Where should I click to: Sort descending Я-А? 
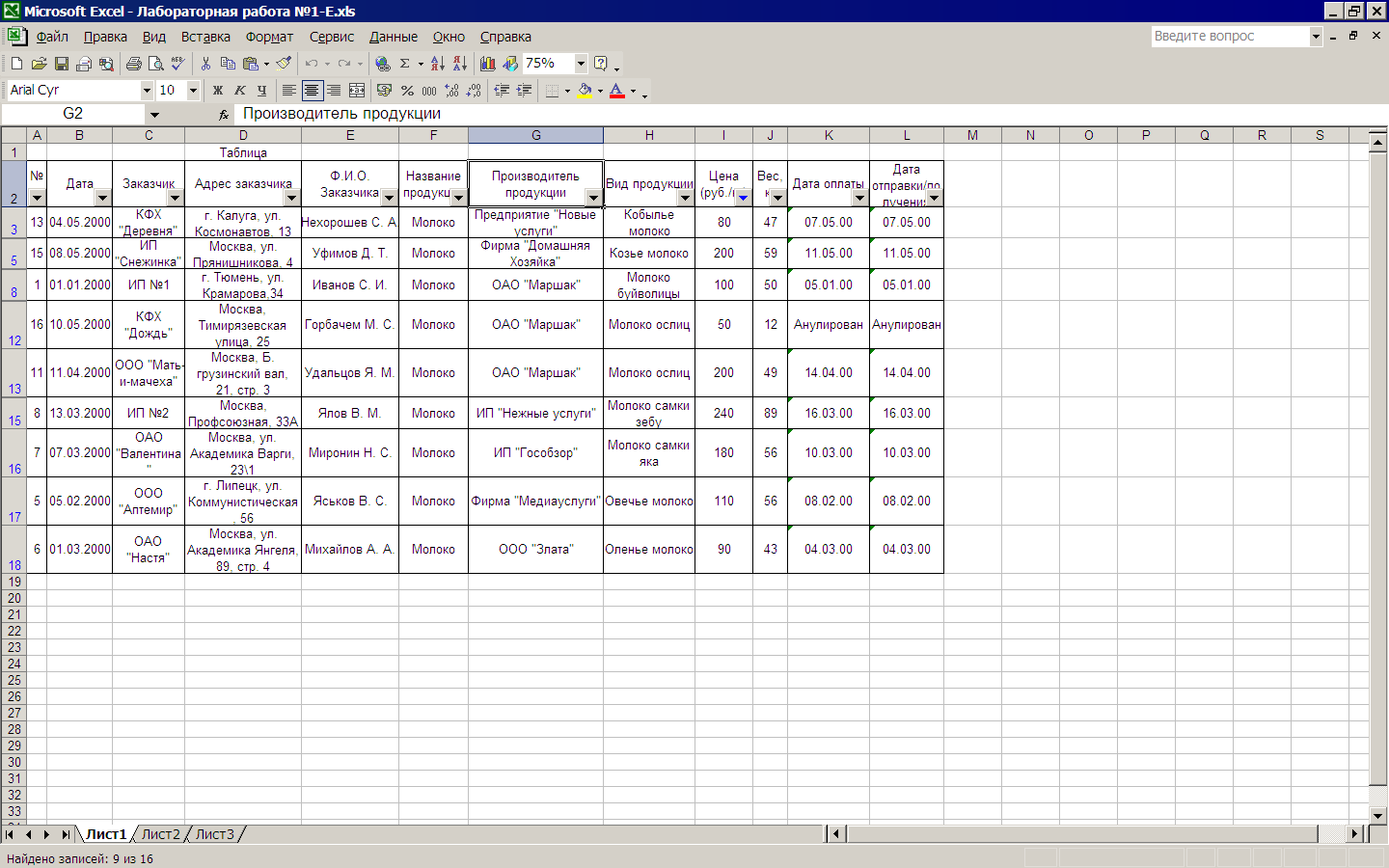(x=459, y=64)
